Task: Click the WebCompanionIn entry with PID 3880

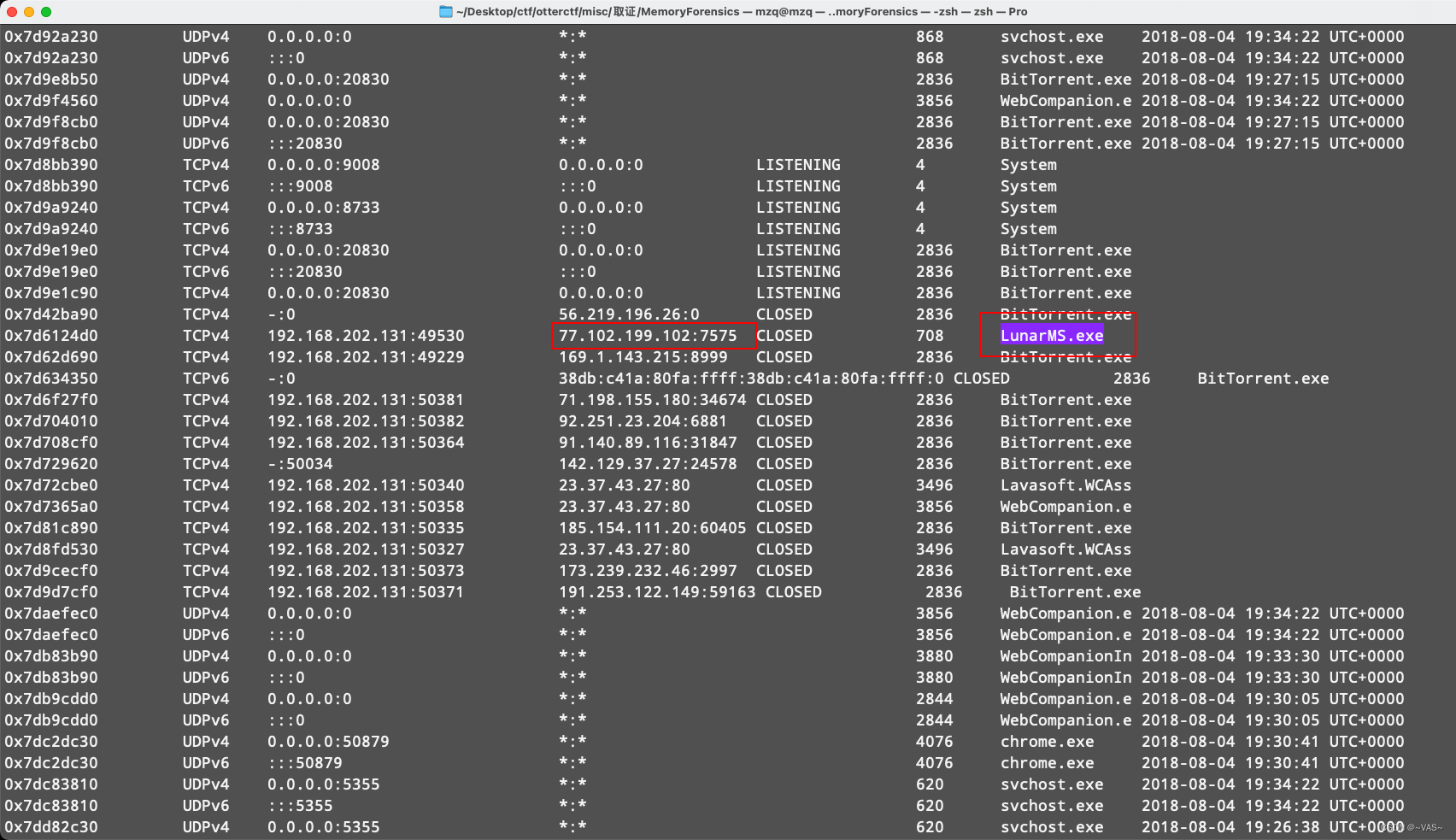Action: click(x=1066, y=655)
